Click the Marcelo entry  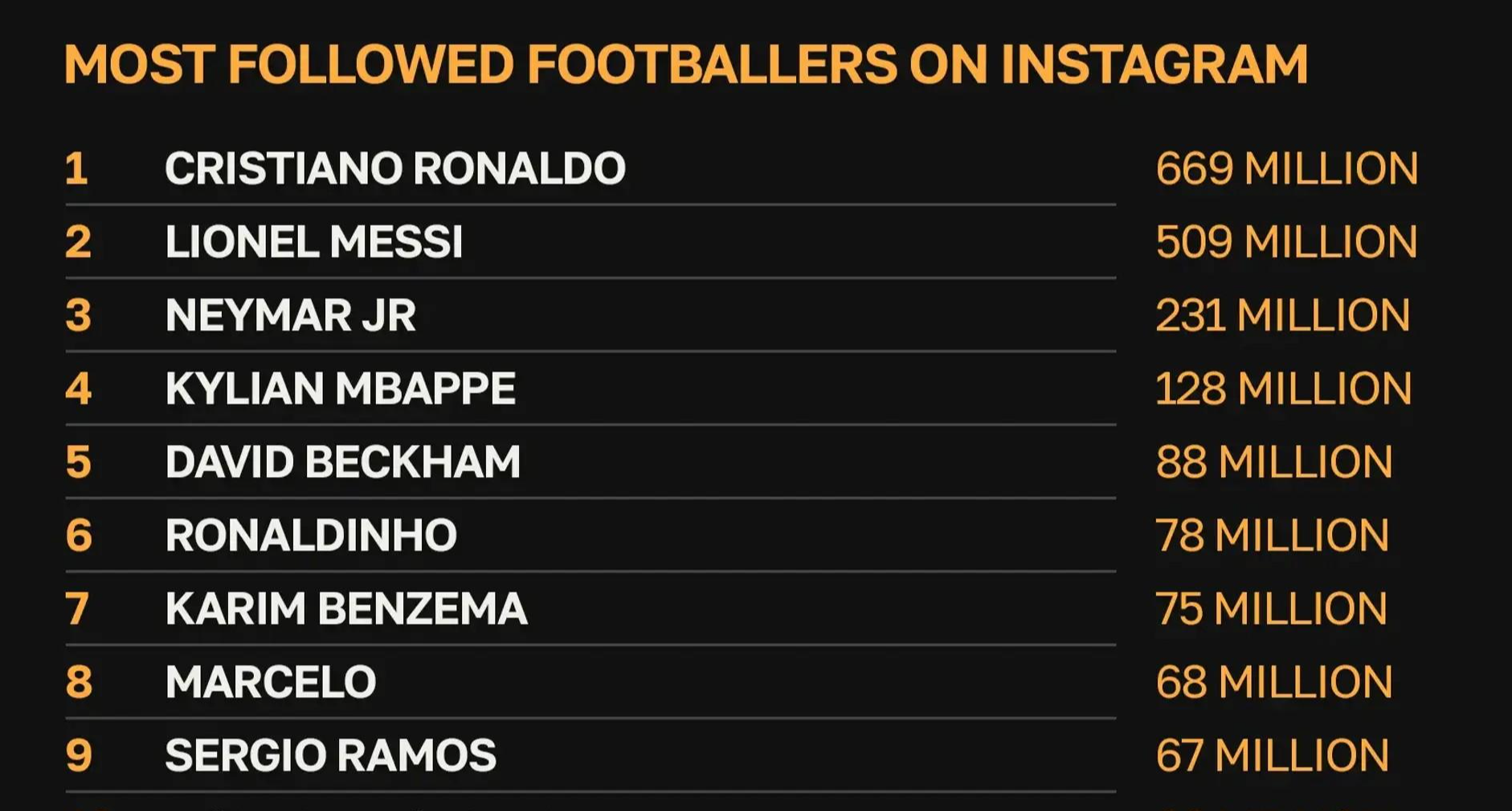271,683
